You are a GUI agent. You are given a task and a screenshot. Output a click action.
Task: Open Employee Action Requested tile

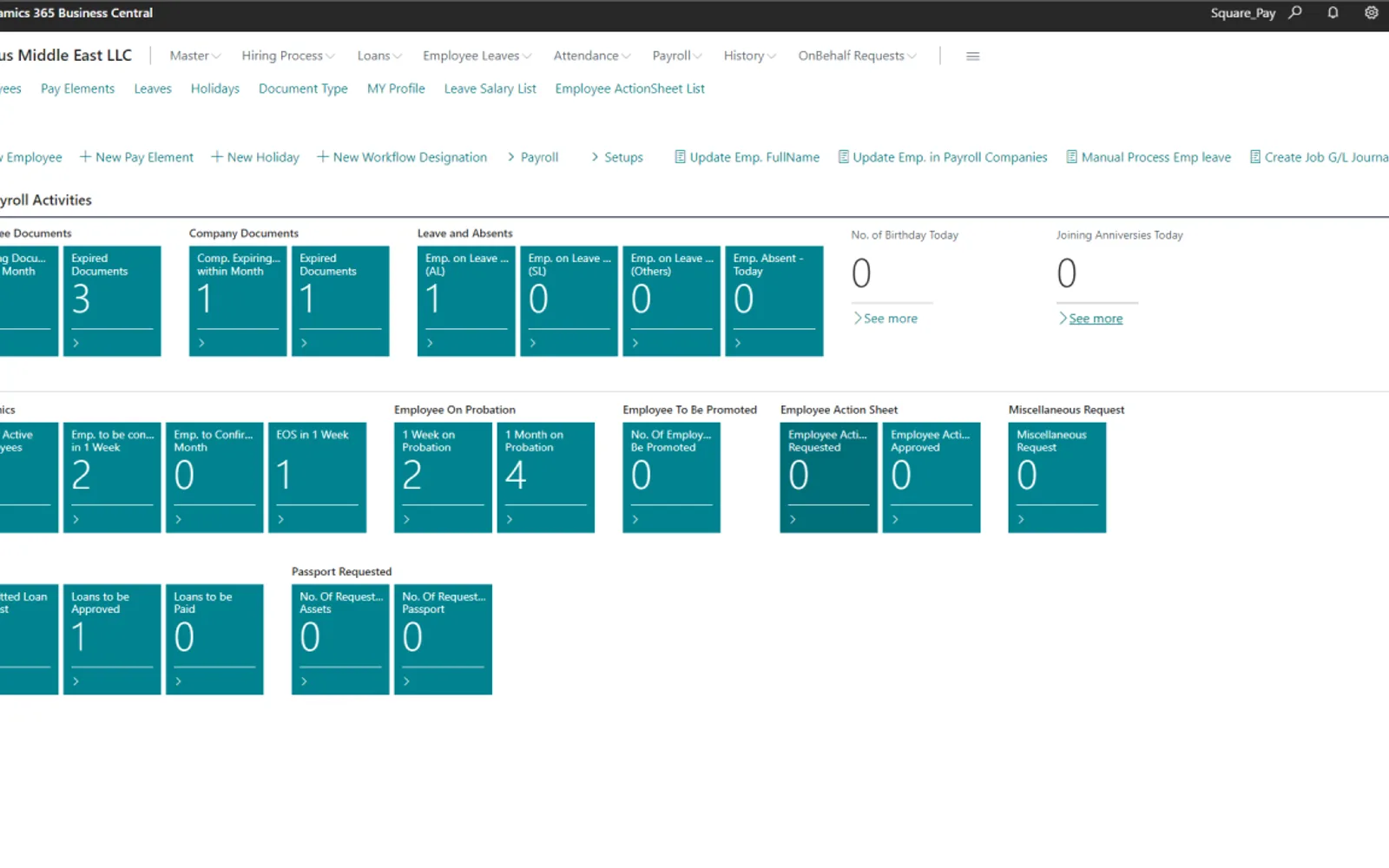click(x=829, y=477)
